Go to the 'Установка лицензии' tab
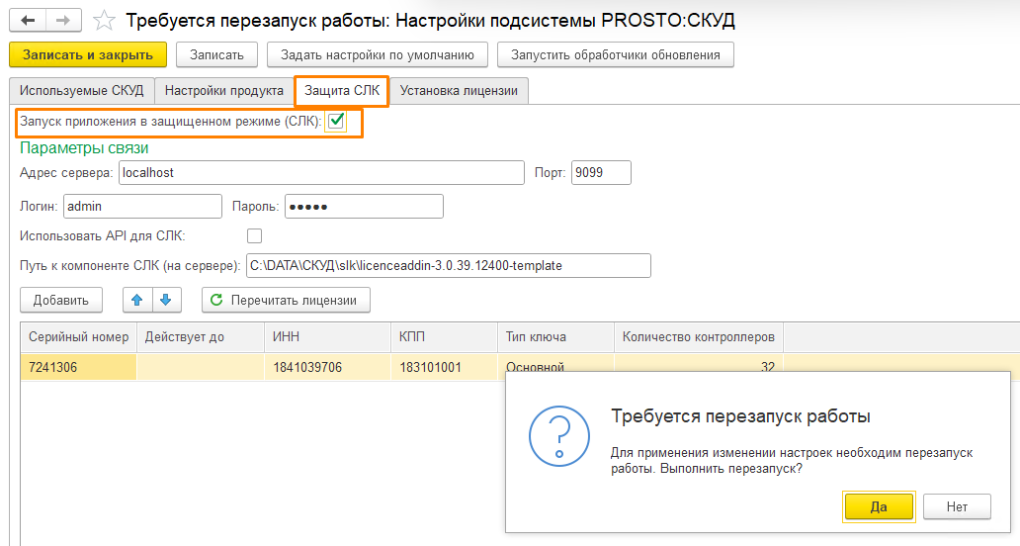 tap(459, 90)
